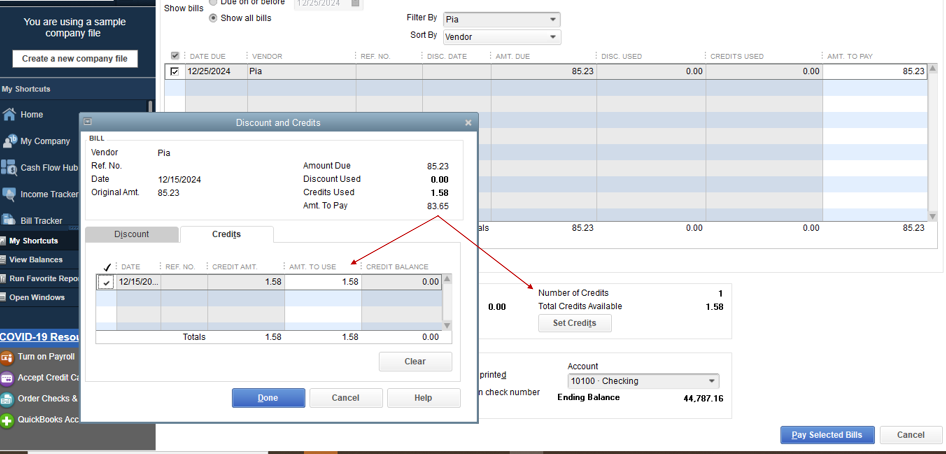Click the Amt. To Use 1.58 field
946x454 pixels.
click(323, 282)
